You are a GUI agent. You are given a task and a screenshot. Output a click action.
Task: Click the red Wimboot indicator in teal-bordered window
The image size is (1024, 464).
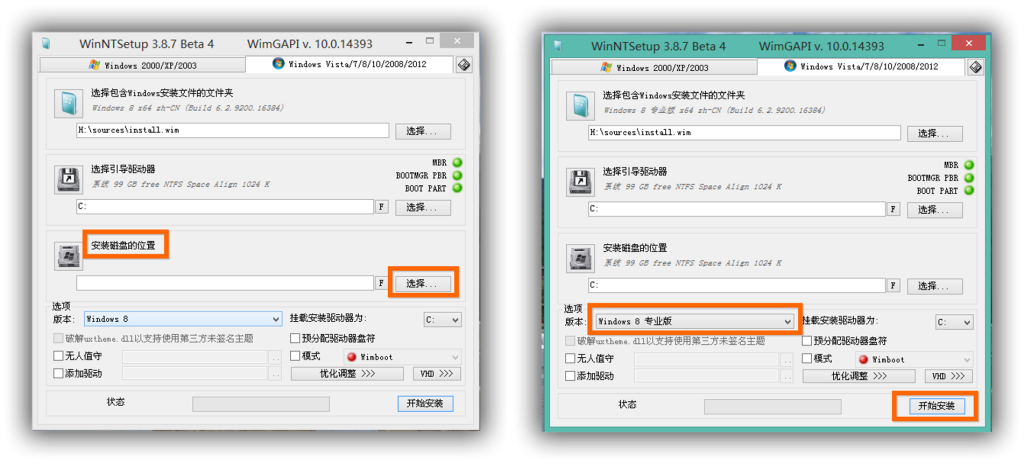pos(863,359)
